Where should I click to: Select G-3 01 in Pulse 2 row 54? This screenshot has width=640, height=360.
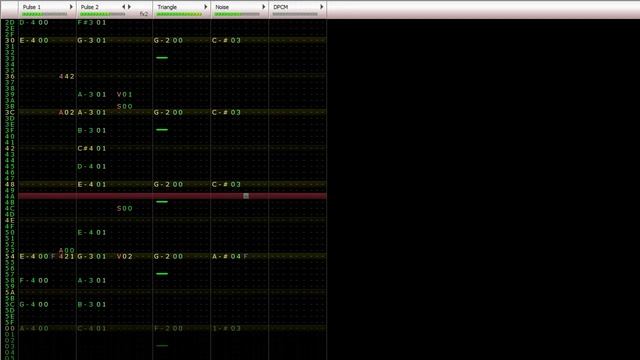92,256
